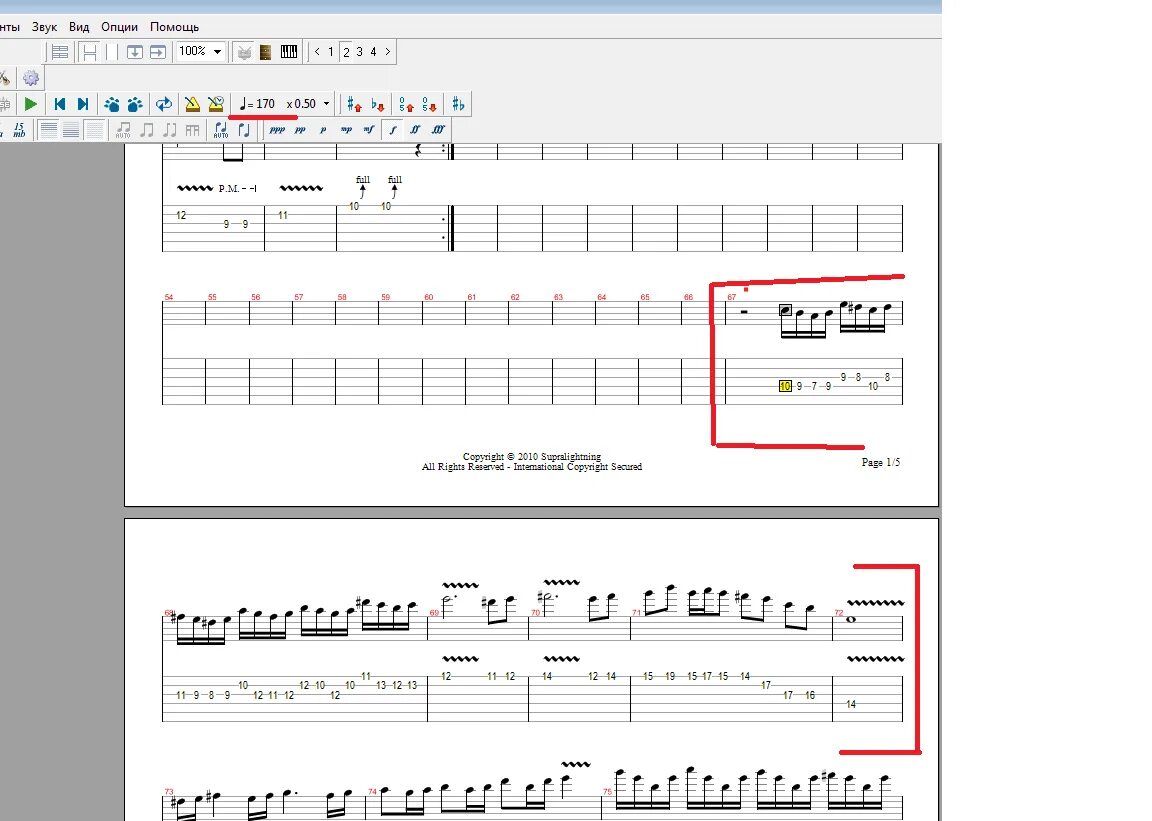Select vertical scroll screen mode

pos(134,52)
